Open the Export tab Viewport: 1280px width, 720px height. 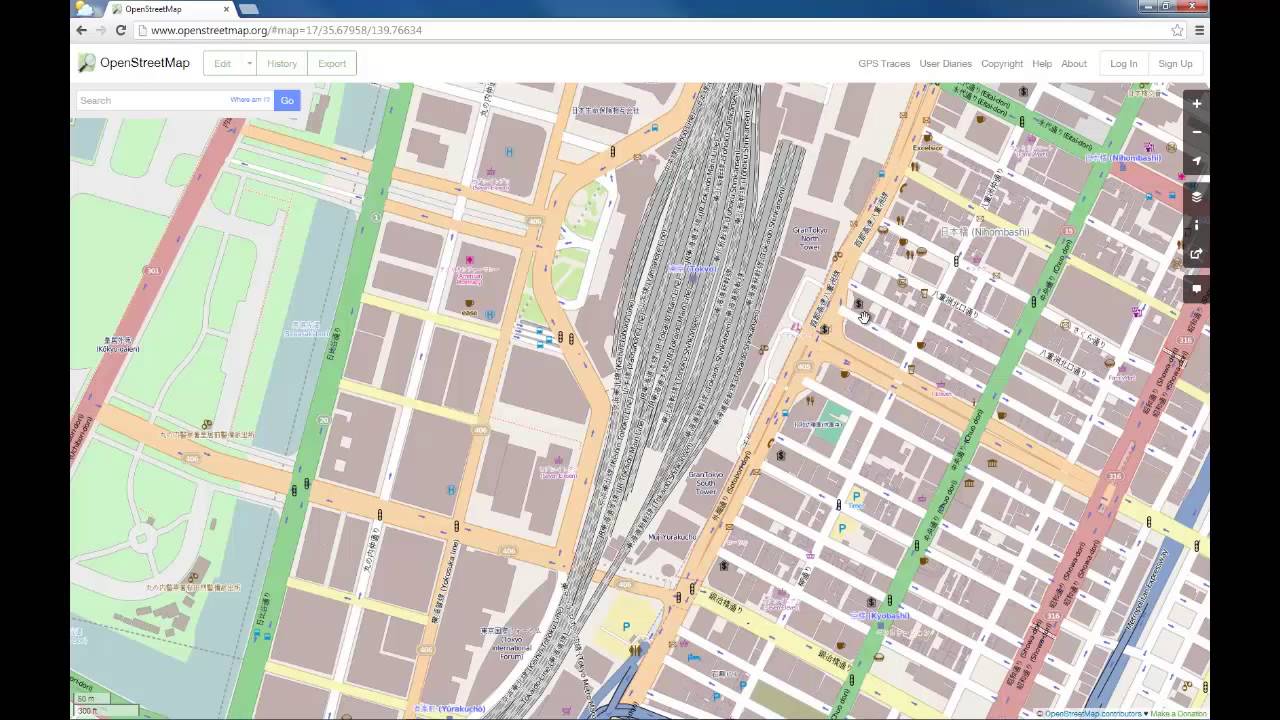[x=332, y=64]
